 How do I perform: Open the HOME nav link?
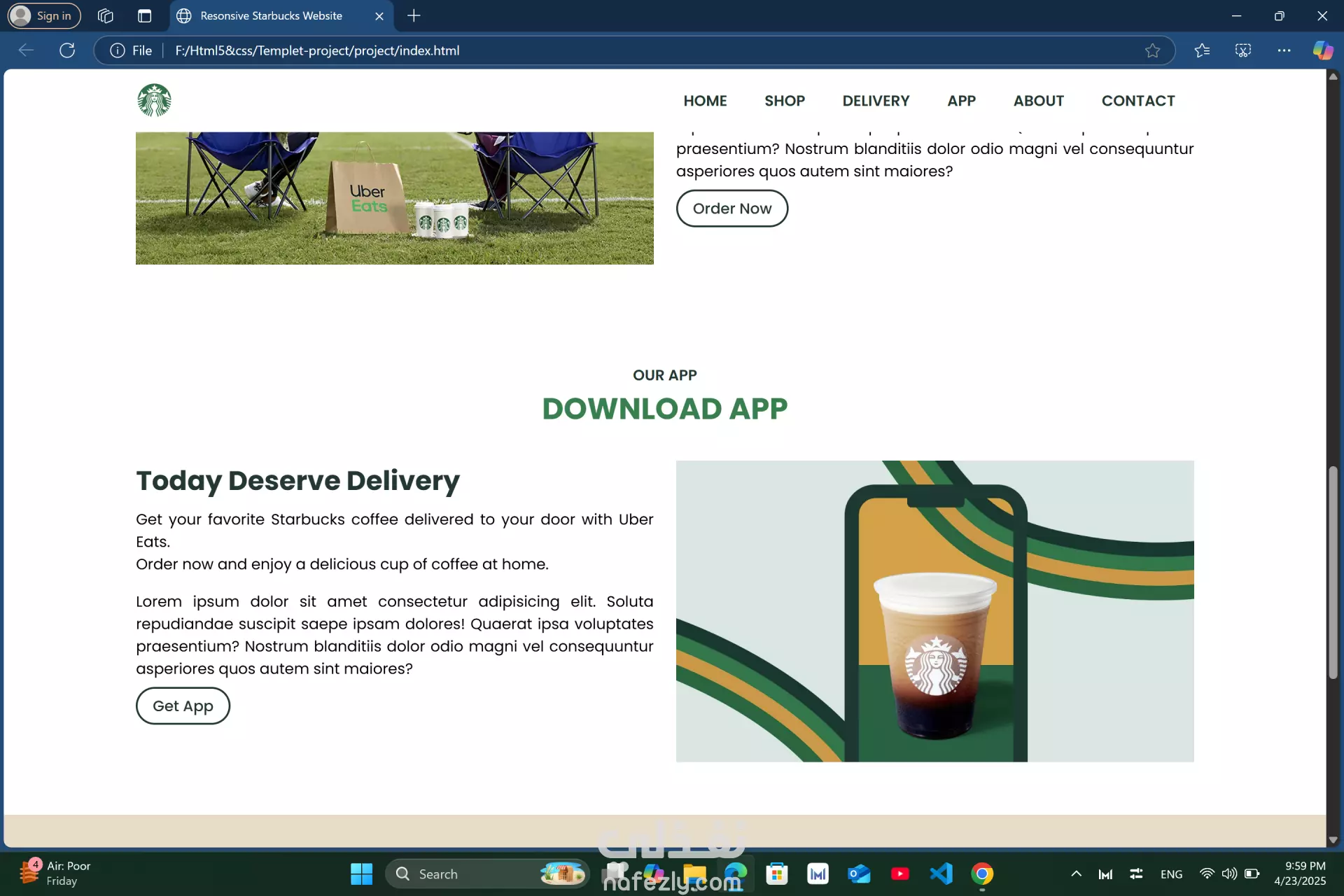[705, 101]
